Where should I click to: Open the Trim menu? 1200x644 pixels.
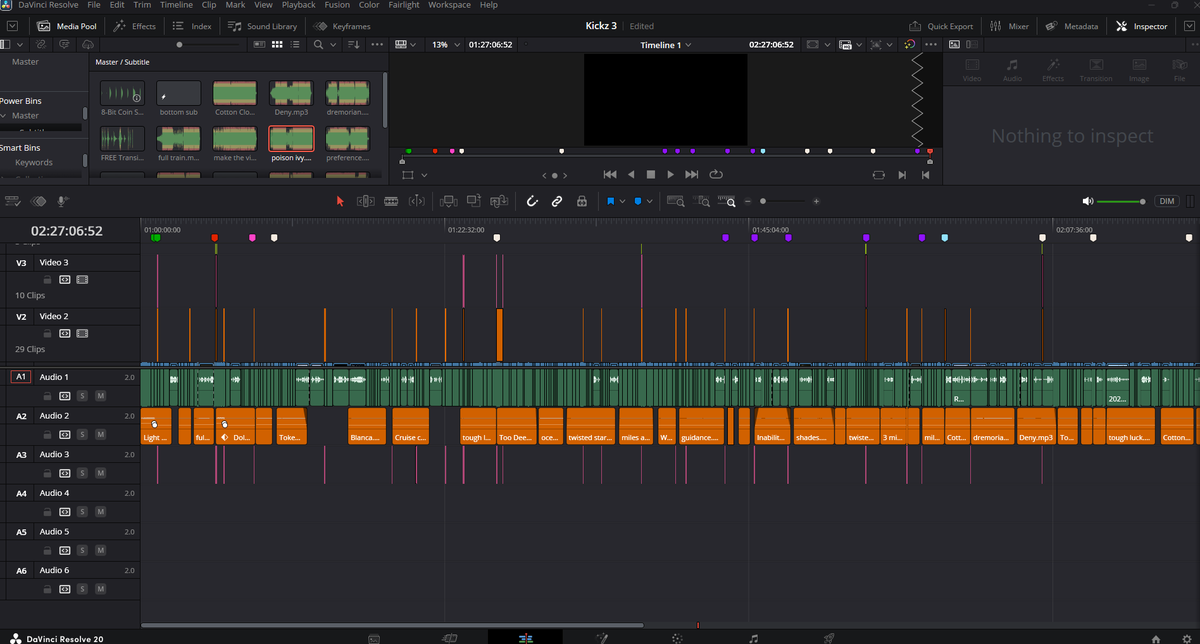(142, 5)
